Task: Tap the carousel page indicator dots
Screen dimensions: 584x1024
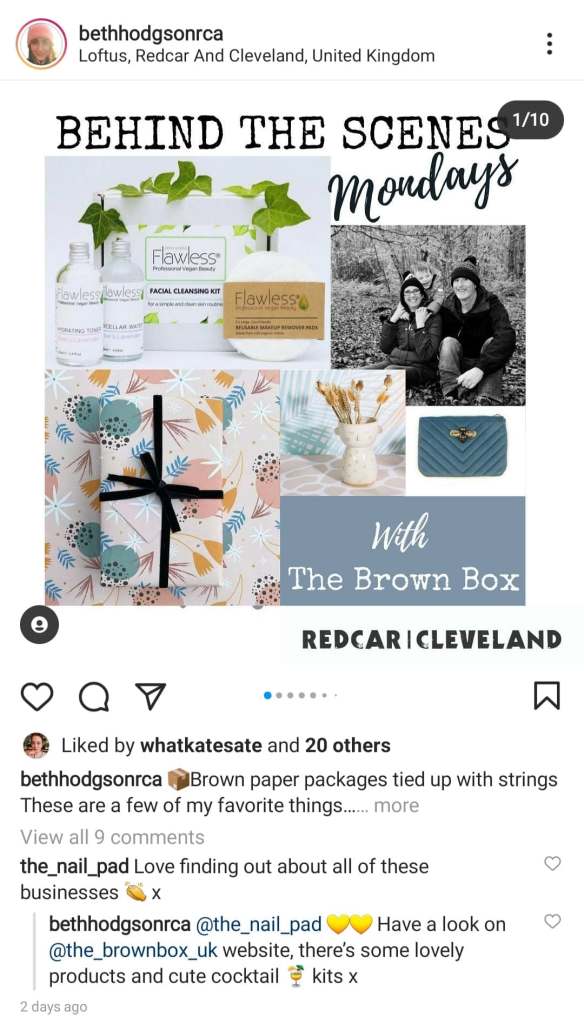Action: point(300,696)
